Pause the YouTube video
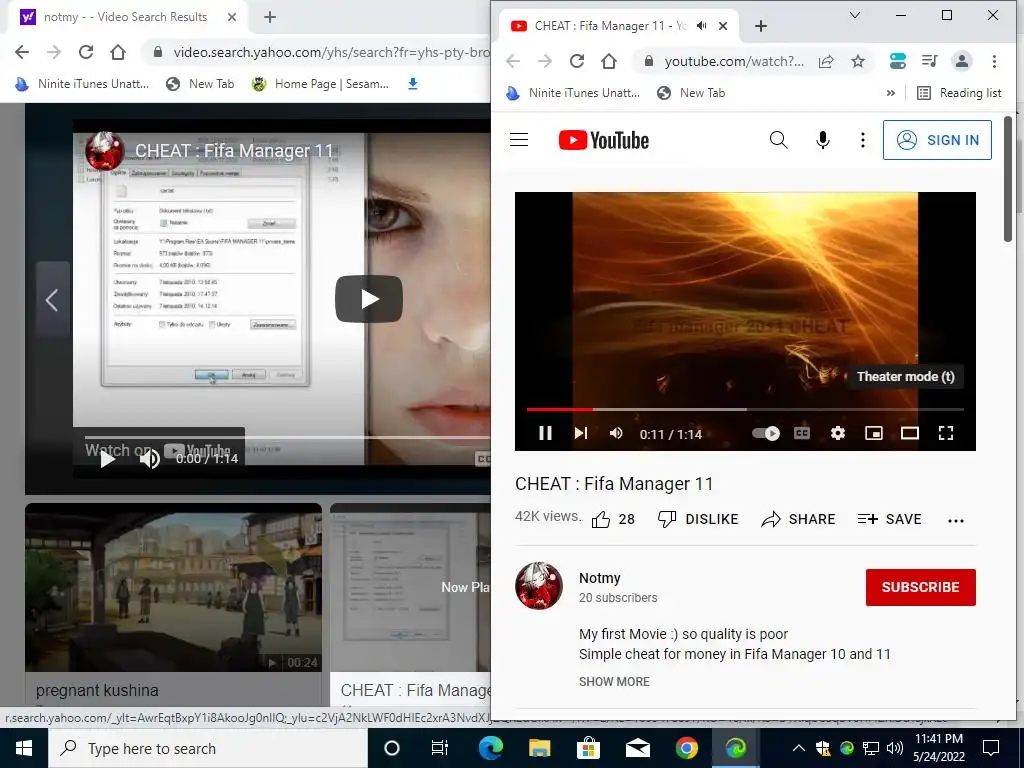Viewport: 1024px width, 768px height. (x=545, y=434)
